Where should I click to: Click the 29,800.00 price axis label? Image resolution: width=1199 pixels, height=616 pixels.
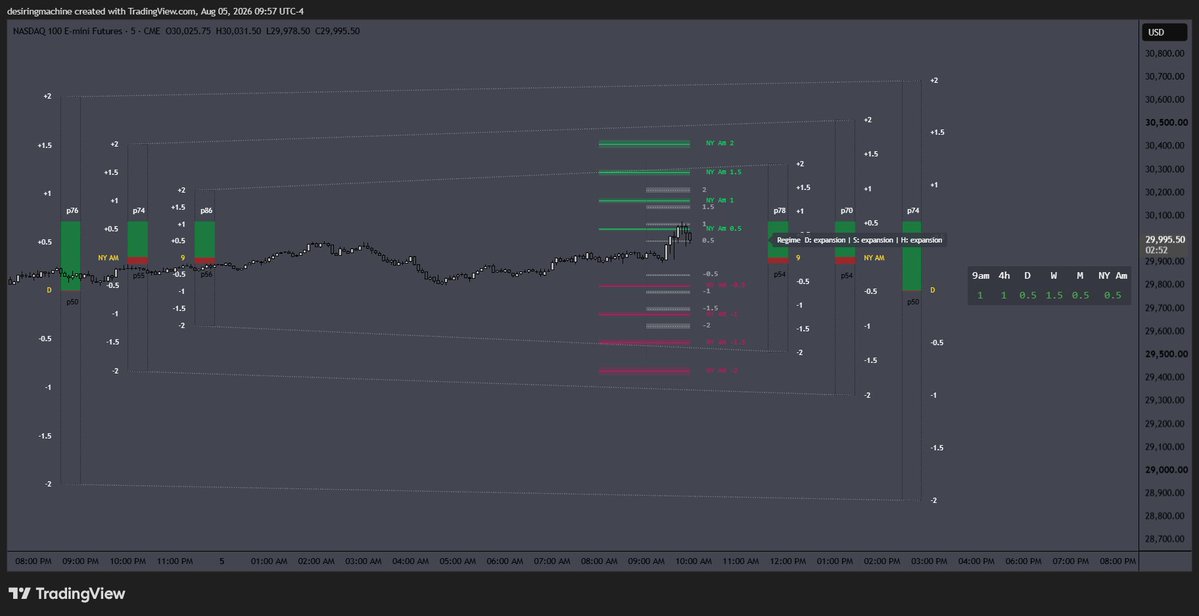(1165, 285)
